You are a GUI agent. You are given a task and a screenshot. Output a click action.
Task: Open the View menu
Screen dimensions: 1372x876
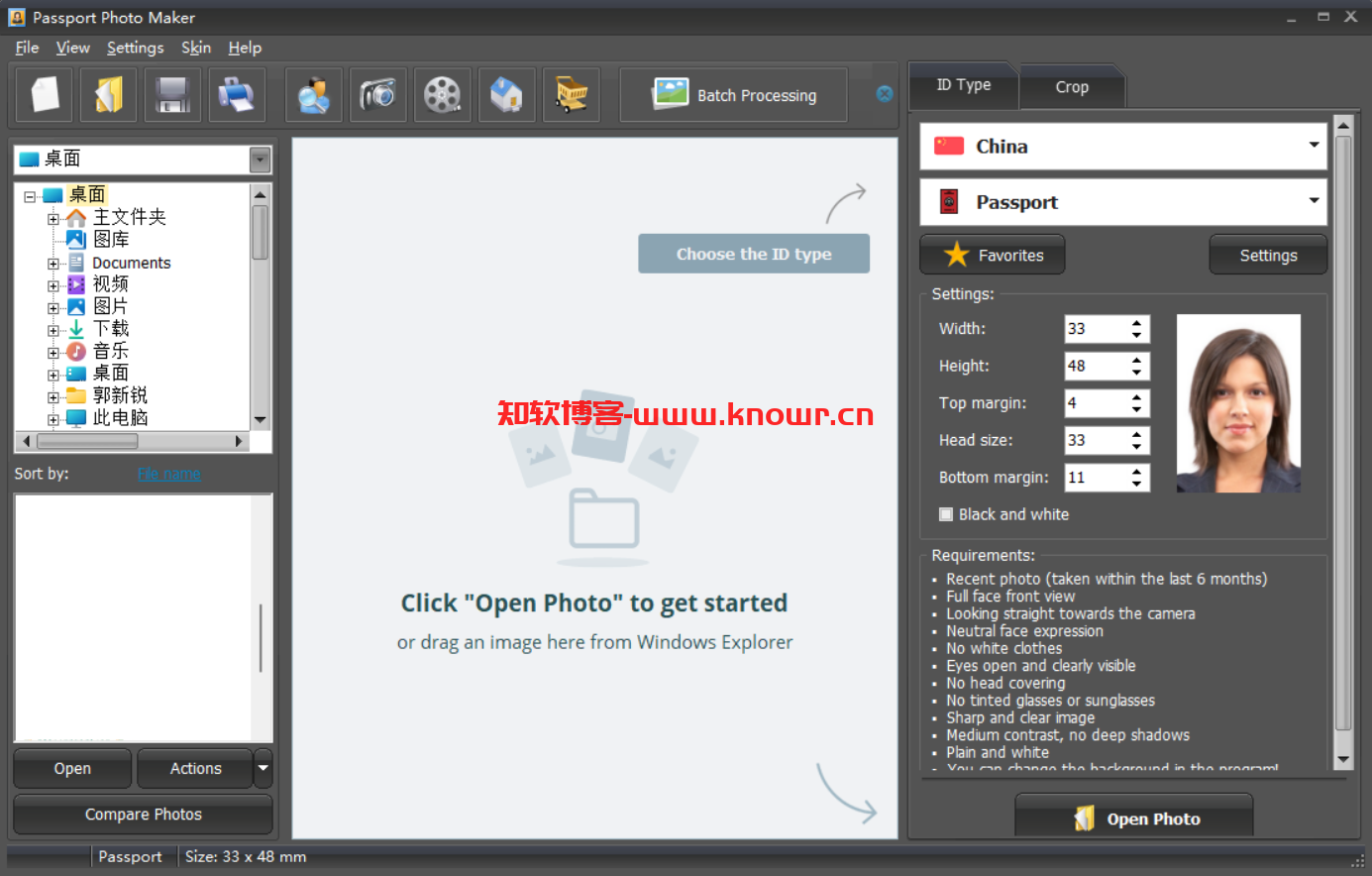(x=72, y=48)
